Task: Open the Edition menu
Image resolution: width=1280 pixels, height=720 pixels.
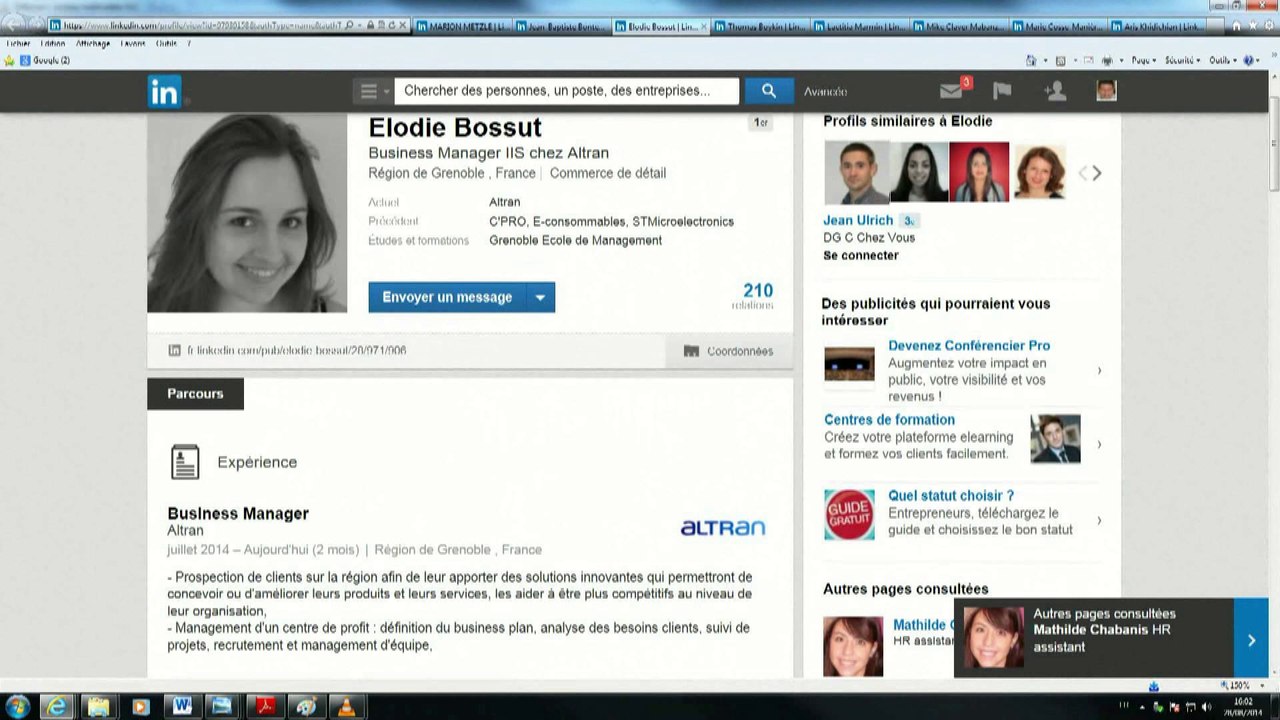Action: pos(52,44)
